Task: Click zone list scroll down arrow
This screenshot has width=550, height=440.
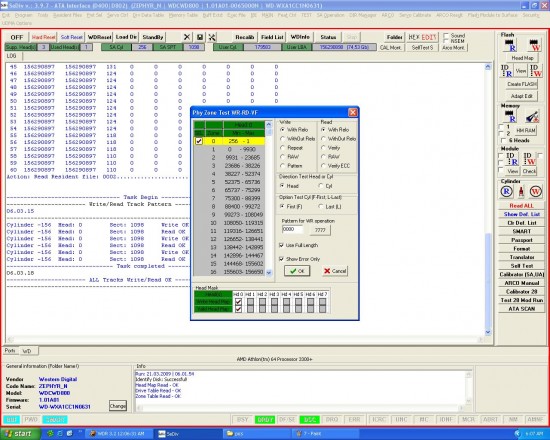Action: (269, 272)
